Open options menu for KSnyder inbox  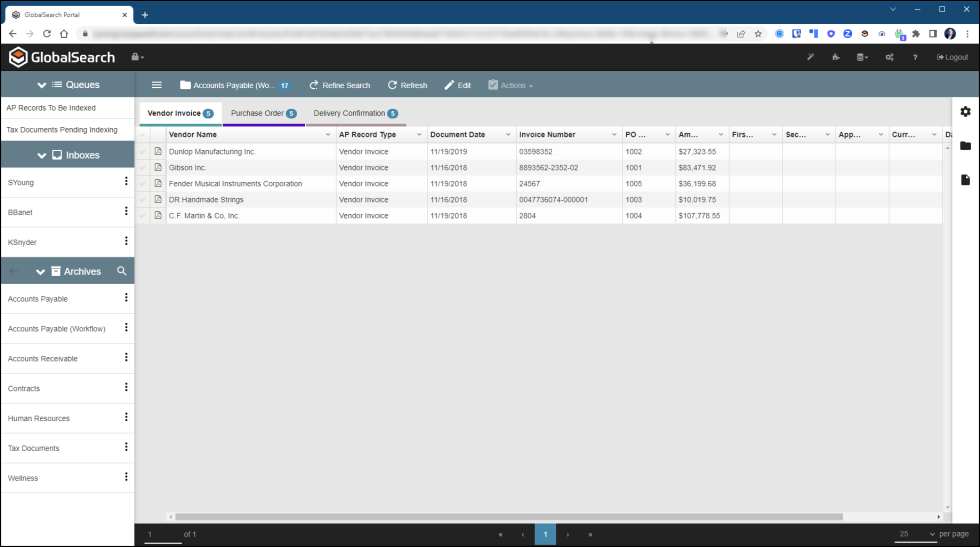click(x=126, y=241)
